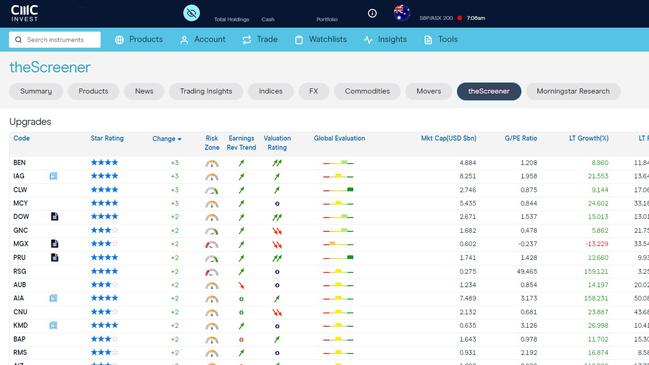Click the AUB earnings down arrow icon
Image resolution: width=649 pixels, height=365 pixels.
[241, 286]
